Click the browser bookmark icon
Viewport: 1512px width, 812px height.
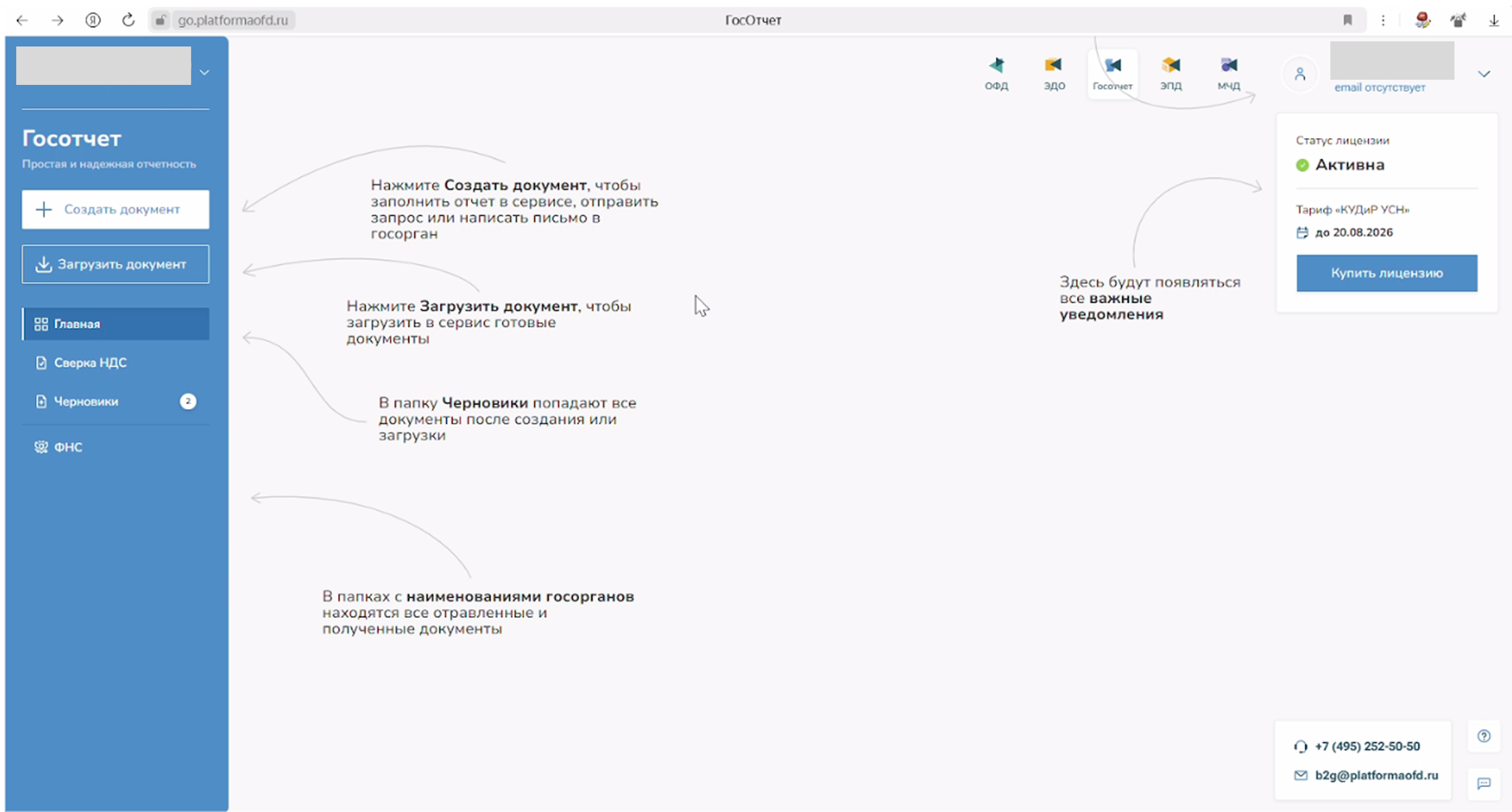pos(1347,20)
